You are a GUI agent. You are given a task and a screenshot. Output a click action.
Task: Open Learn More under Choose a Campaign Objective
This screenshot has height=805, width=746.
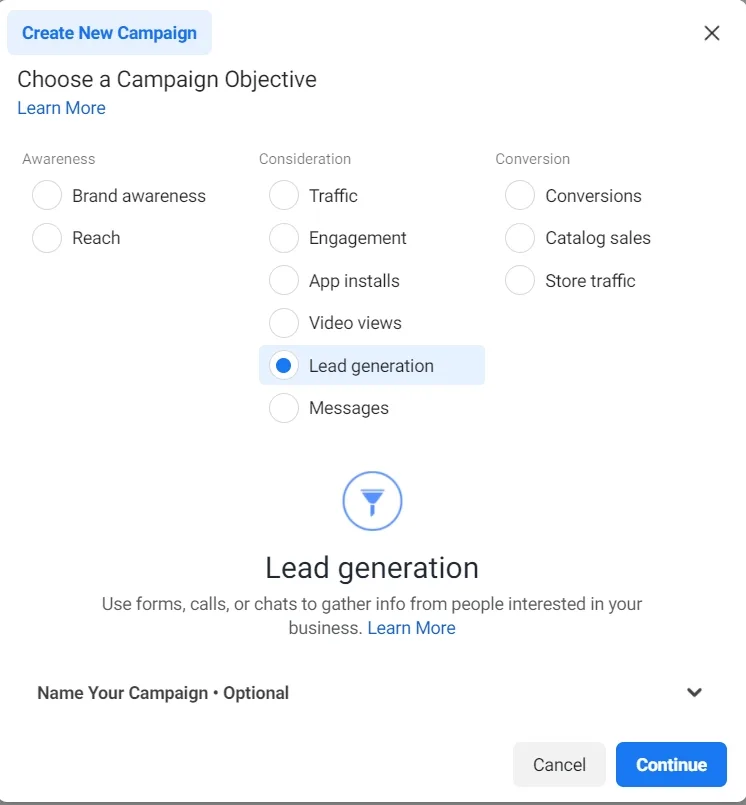pyautogui.click(x=61, y=107)
